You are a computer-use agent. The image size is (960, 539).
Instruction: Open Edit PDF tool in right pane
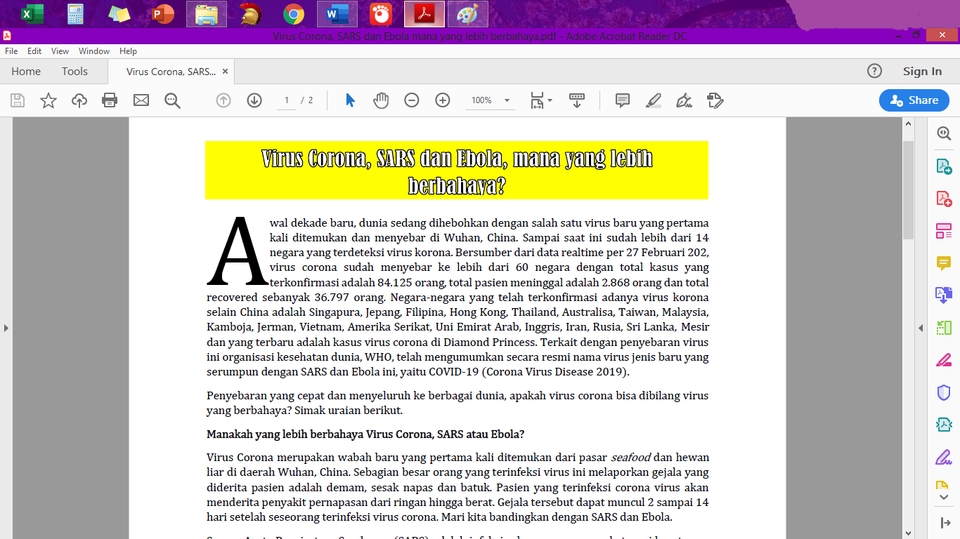[943, 232]
